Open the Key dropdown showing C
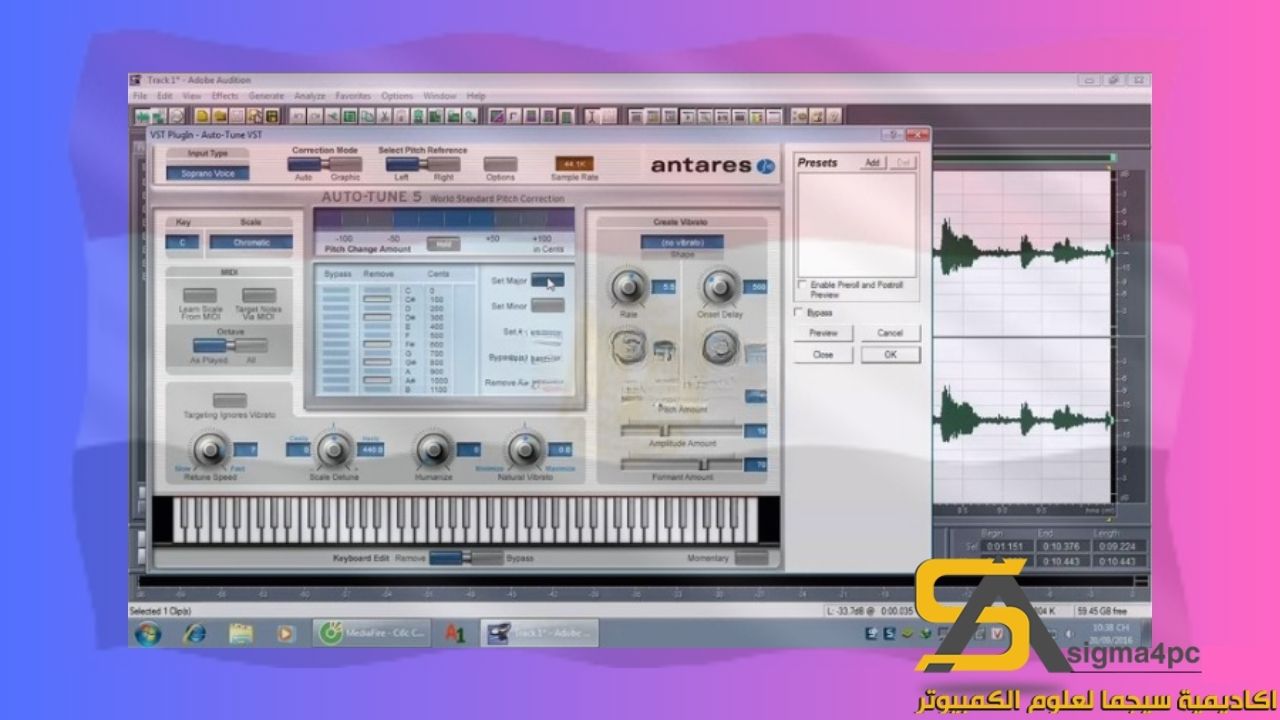 point(183,242)
